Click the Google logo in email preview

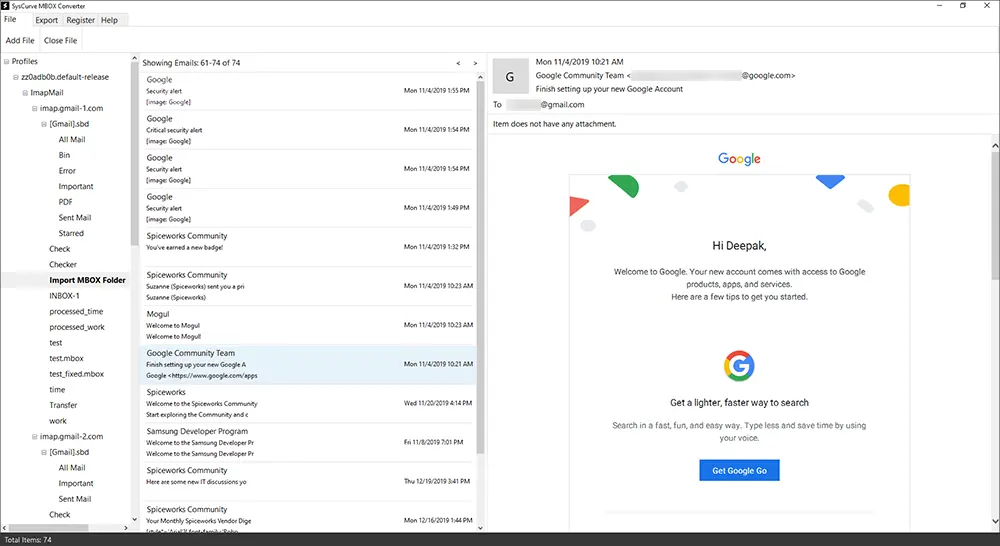(x=739, y=159)
